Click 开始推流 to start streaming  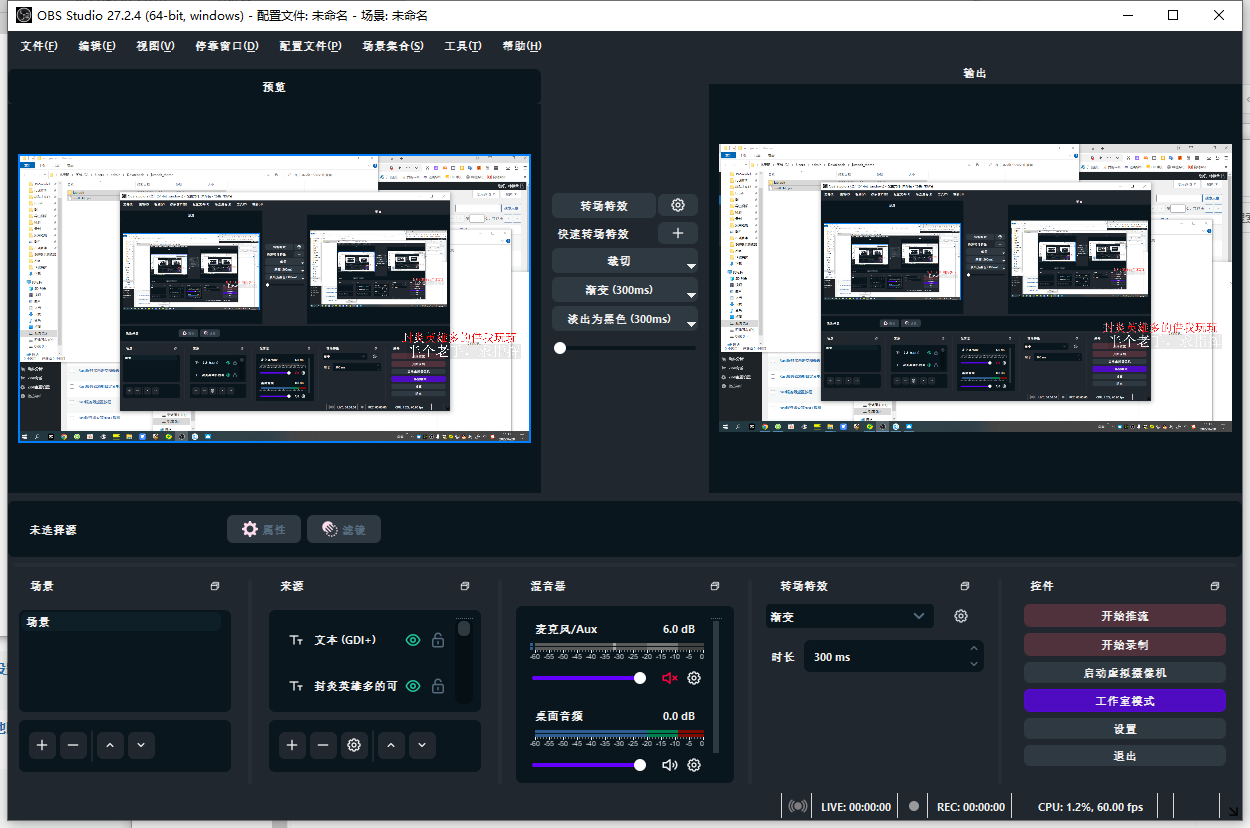[x=1124, y=616]
